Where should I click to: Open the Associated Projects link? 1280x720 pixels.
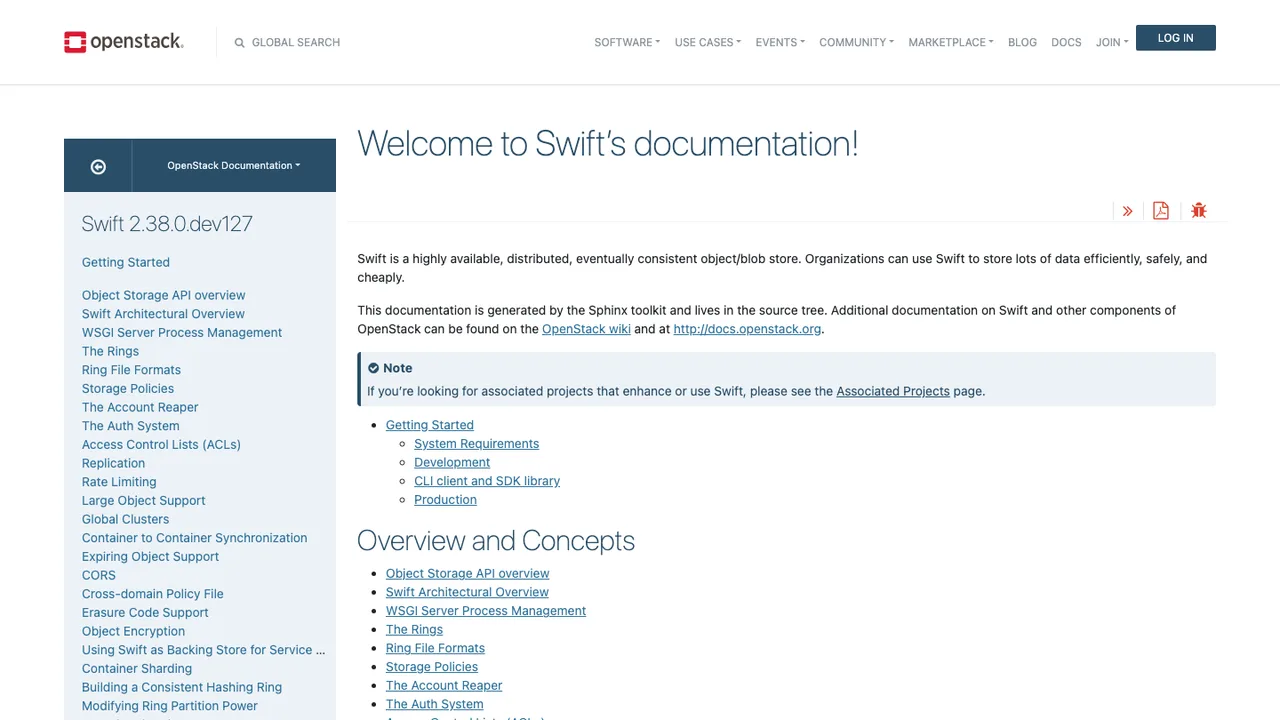[x=893, y=391]
